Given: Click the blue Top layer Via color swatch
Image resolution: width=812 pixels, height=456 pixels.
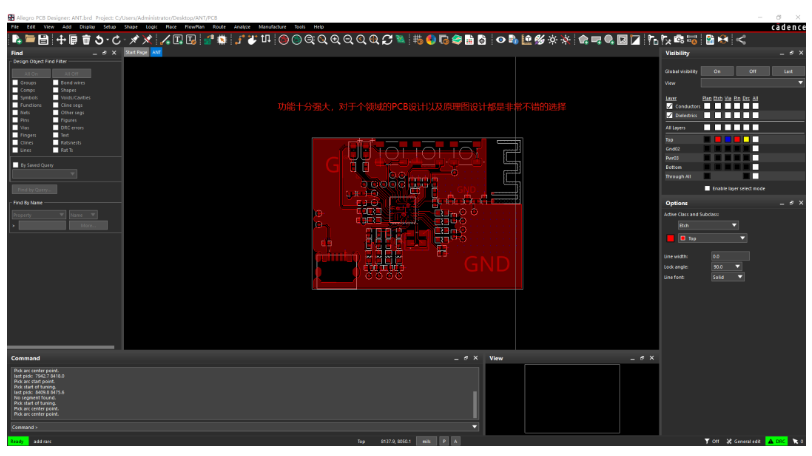Looking at the screenshot, I should 728,140.
